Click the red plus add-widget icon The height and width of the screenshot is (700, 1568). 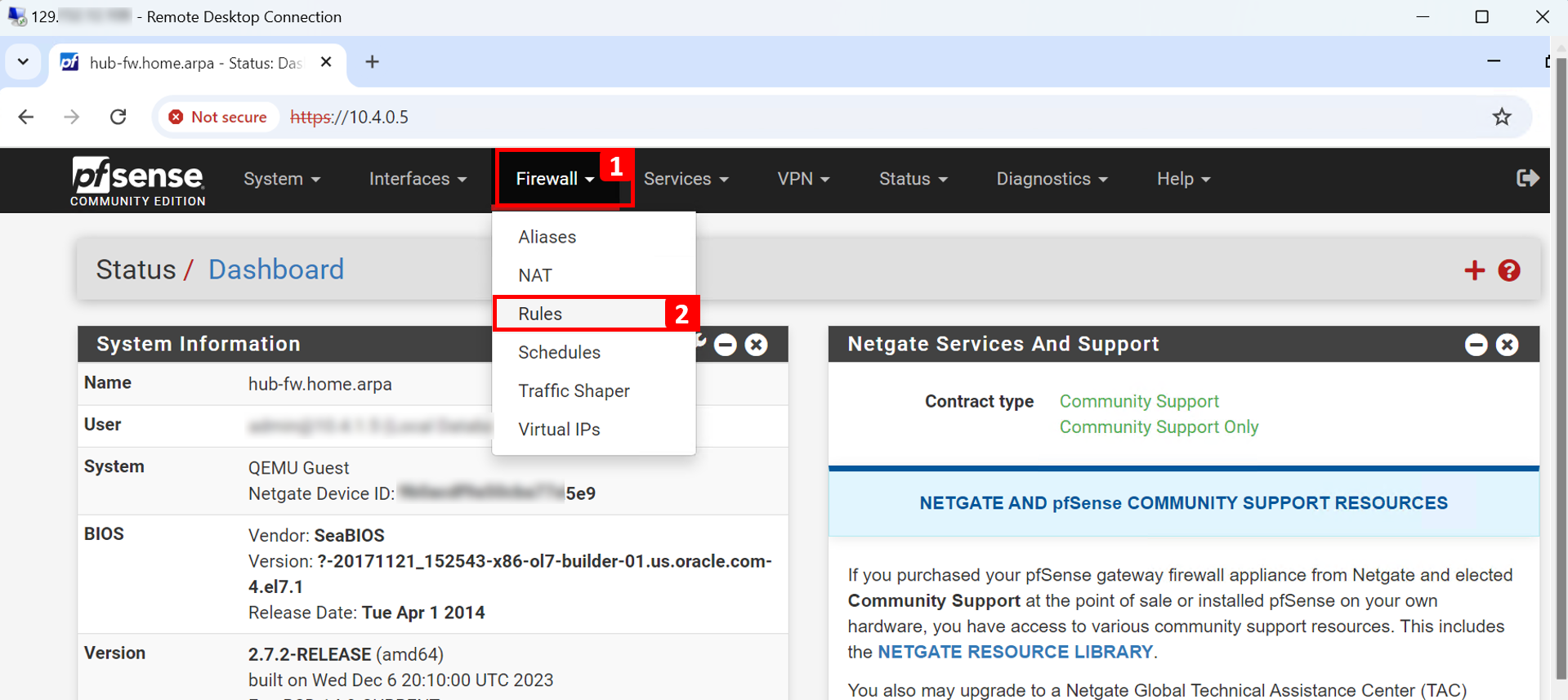1474,270
